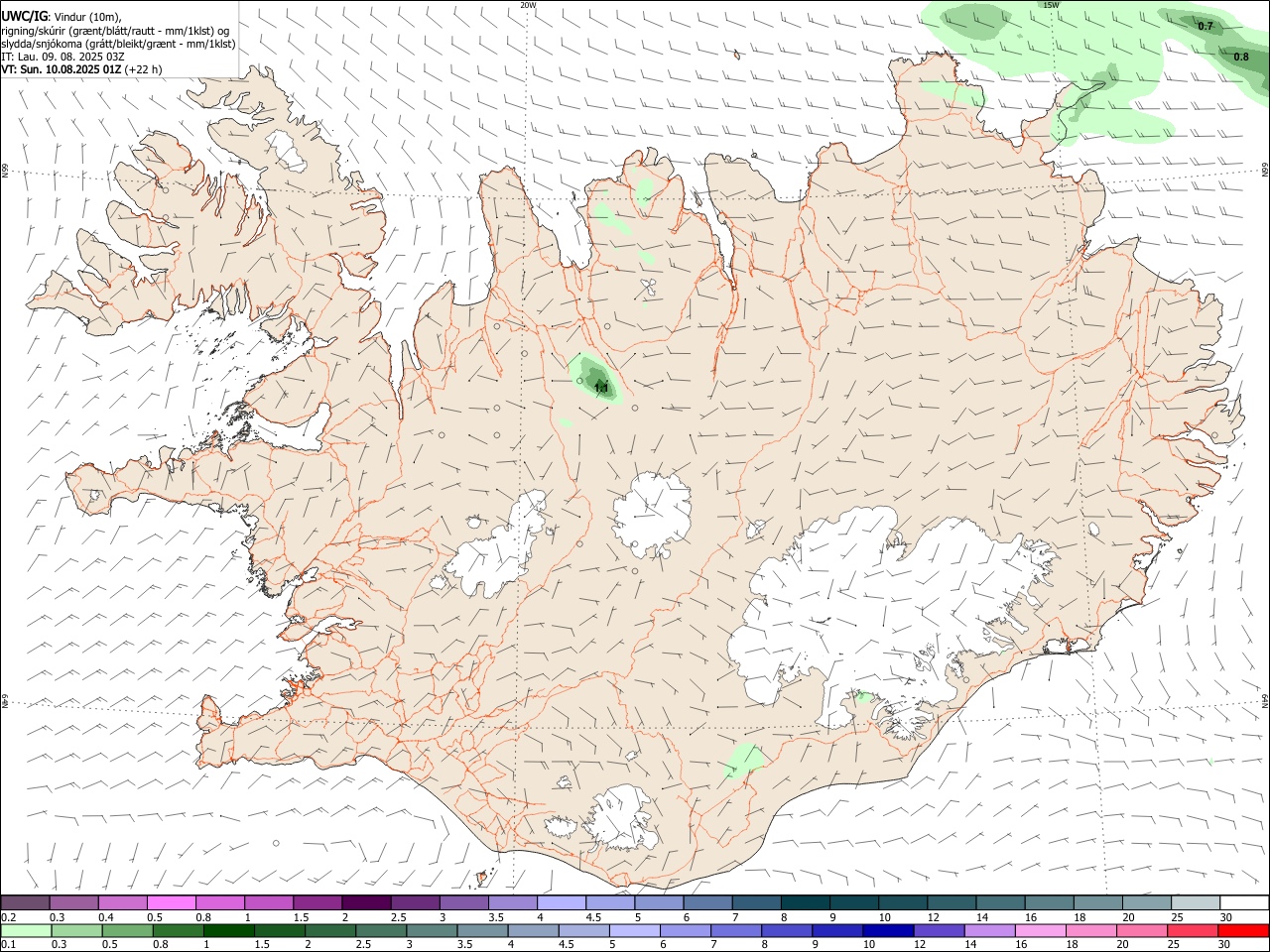
Task: Click the orchid 0.4 swatch in upper legend
Action: pos(123,903)
